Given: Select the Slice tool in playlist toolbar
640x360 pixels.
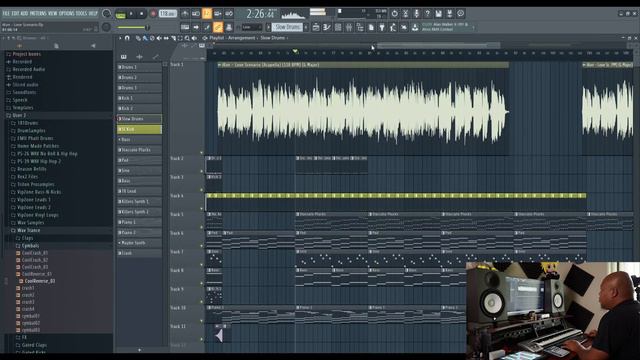Looking at the screenshot, I should (x=173, y=38).
